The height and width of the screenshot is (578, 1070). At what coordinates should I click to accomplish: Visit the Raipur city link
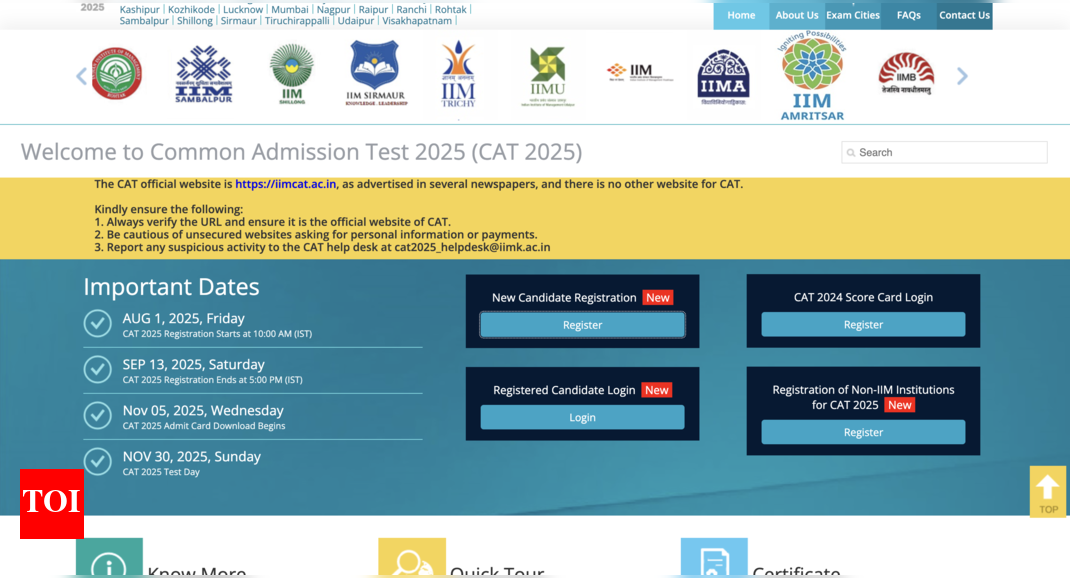coord(373,10)
